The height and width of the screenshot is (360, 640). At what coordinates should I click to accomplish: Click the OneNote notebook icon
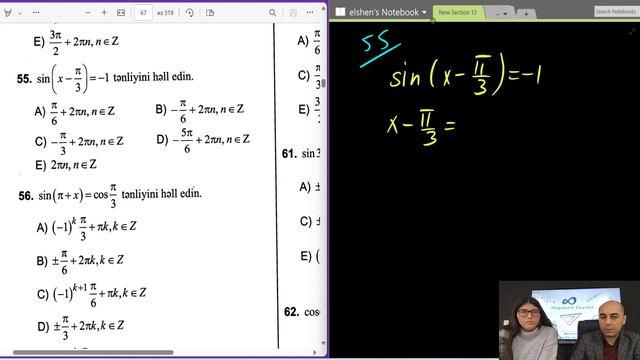pyautogui.click(x=340, y=12)
